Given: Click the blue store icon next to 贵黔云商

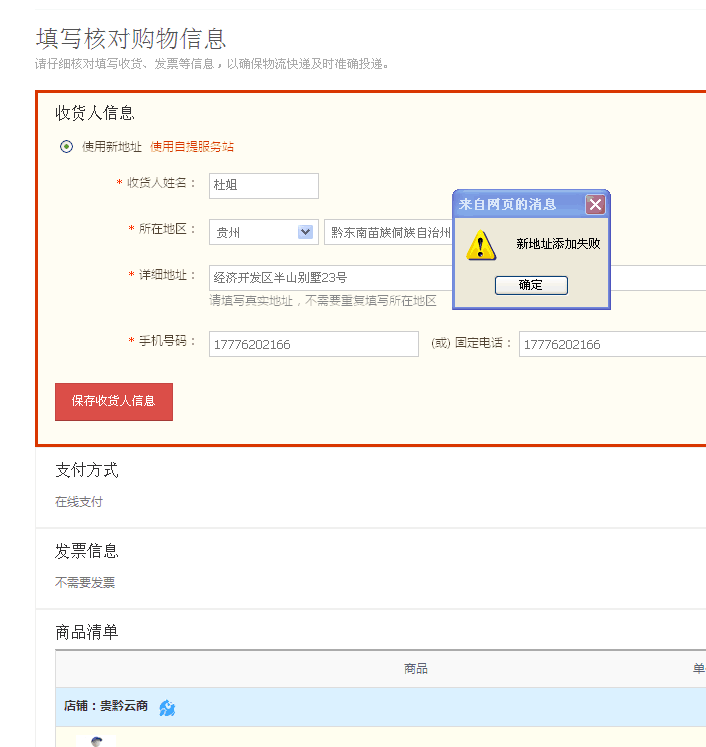Looking at the screenshot, I should click(x=167, y=708).
